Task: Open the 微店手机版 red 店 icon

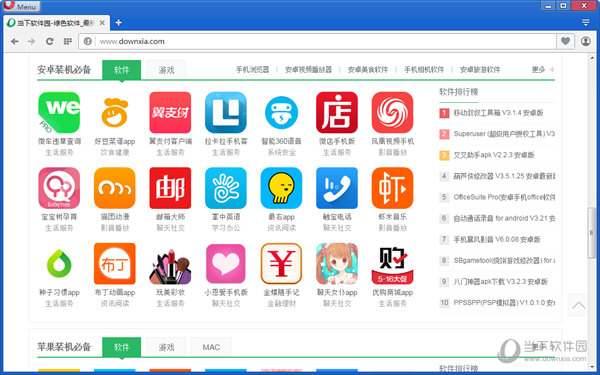Action: click(x=337, y=112)
